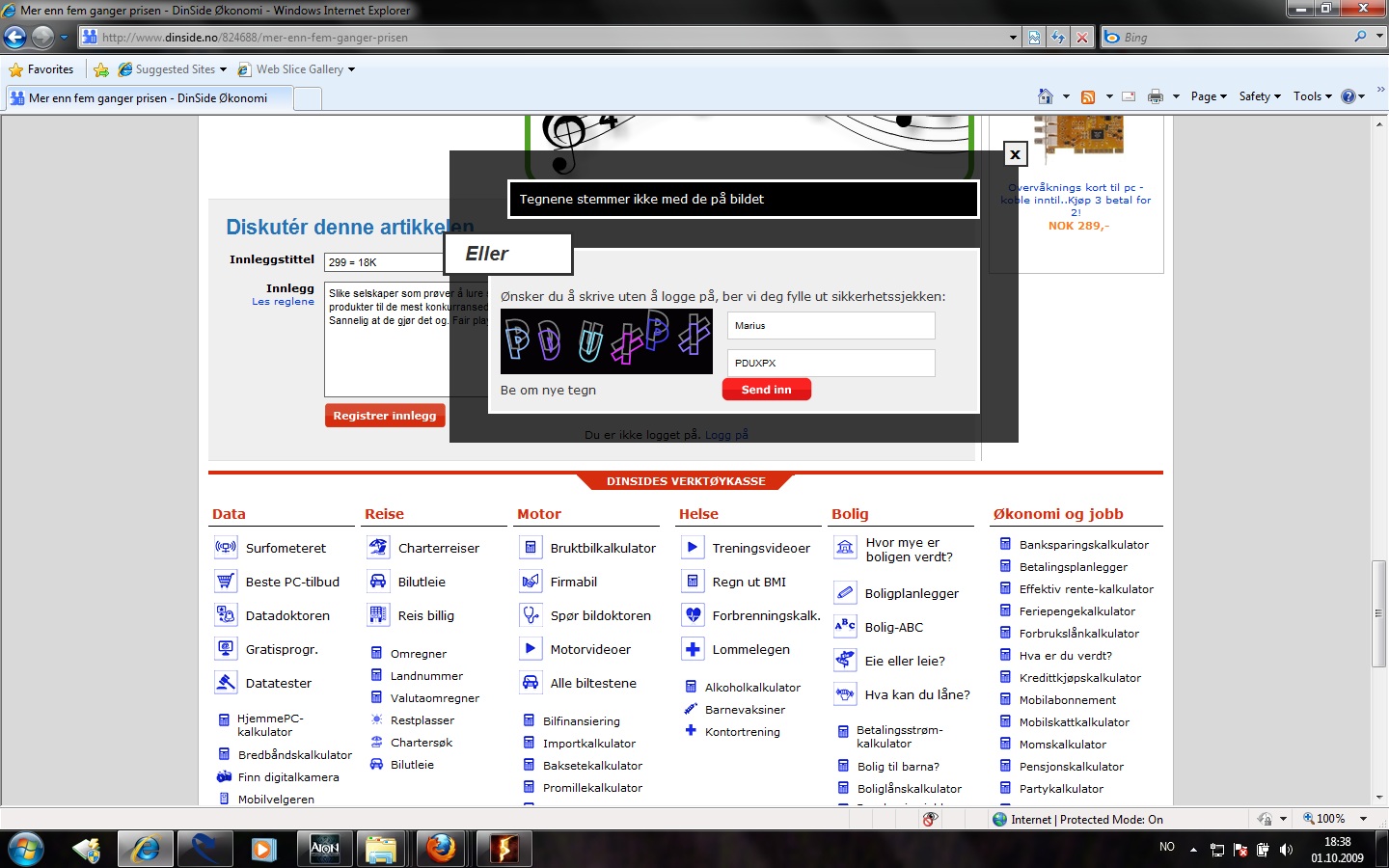Click the Gratisprogr. icon
Image resolution: width=1389 pixels, height=868 pixels.
[x=226, y=649]
